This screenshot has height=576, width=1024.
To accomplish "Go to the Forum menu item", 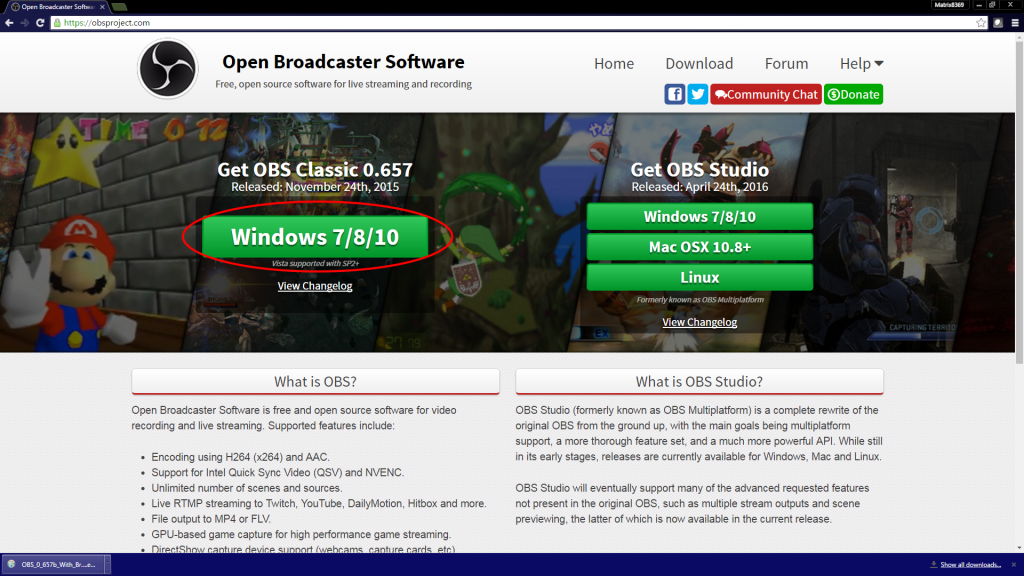I will 786,63.
